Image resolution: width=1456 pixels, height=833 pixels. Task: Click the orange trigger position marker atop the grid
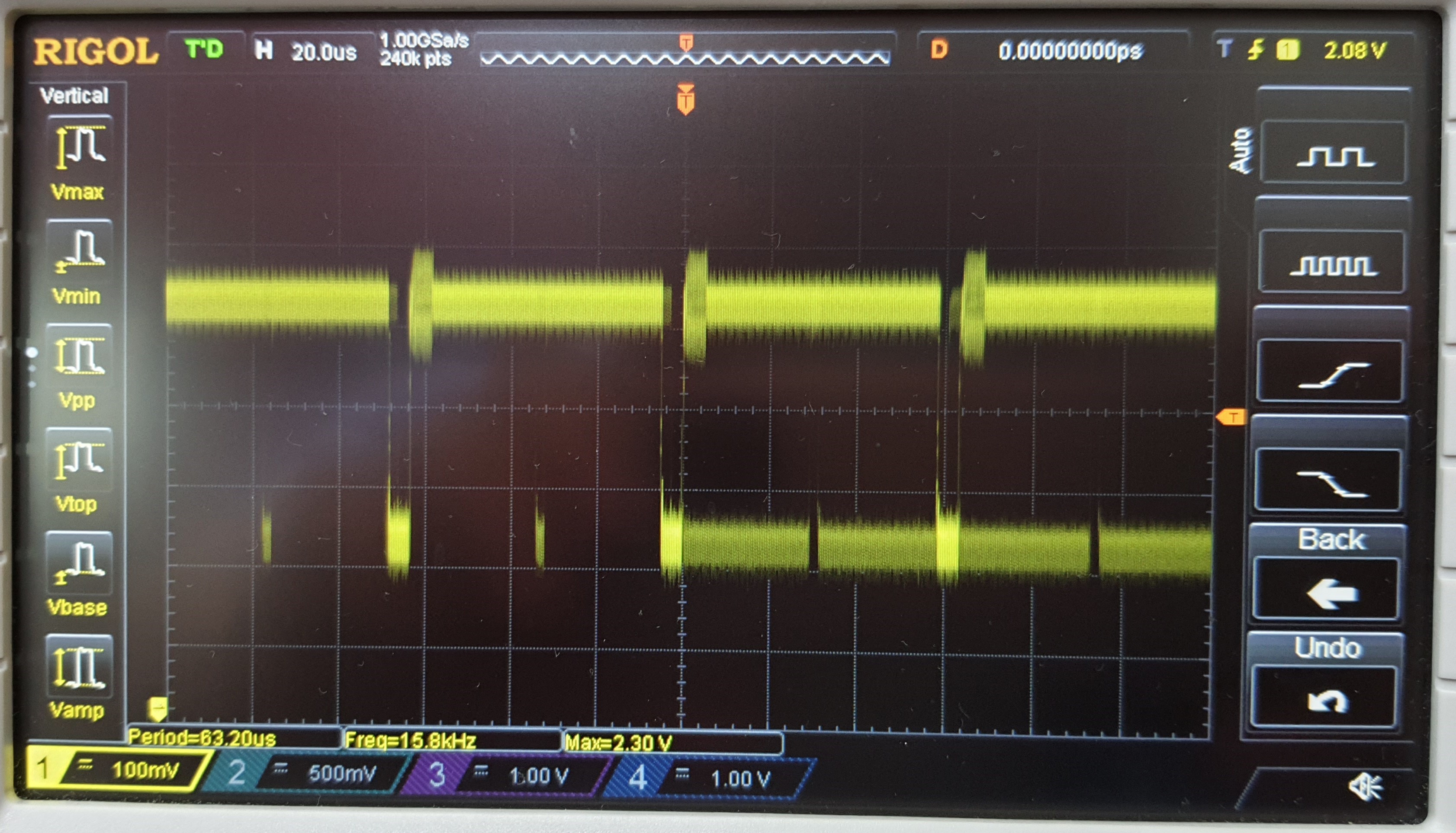click(x=686, y=99)
